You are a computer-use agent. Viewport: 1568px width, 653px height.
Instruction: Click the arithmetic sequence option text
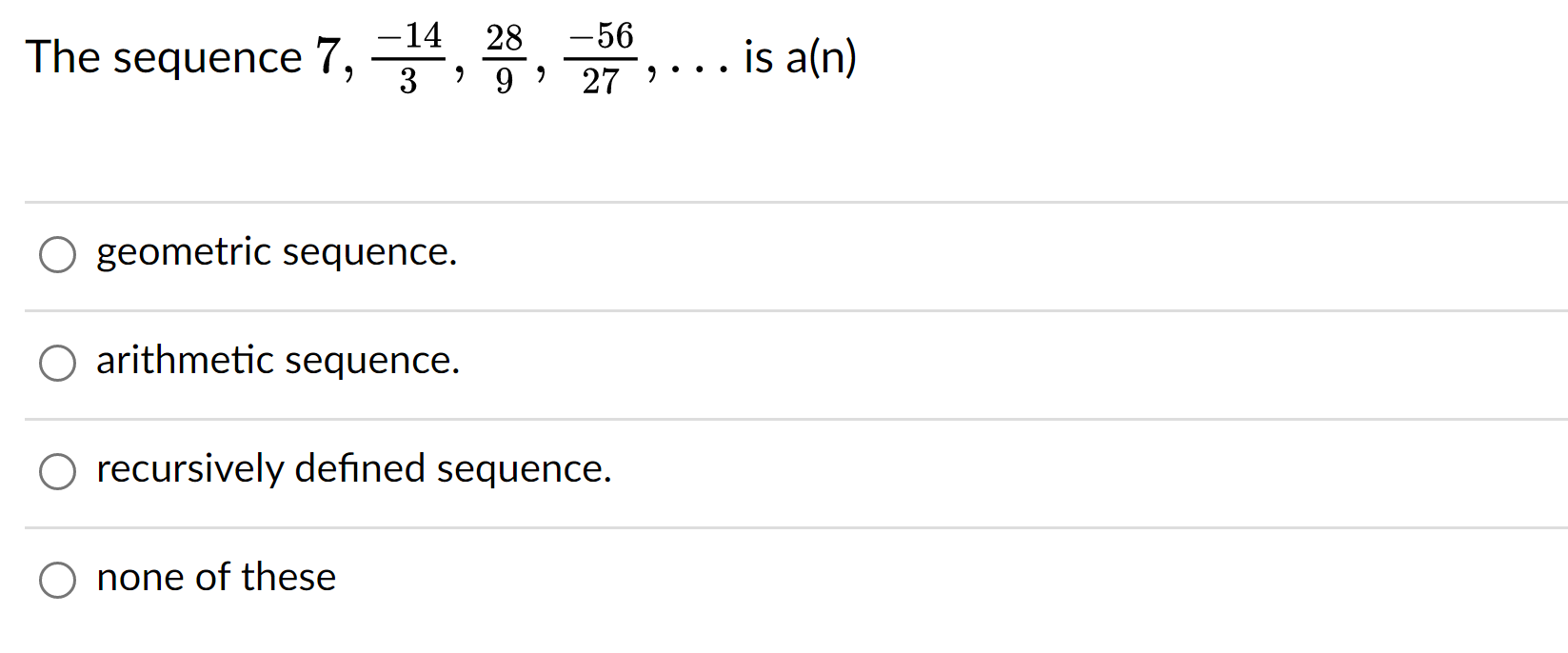278,362
